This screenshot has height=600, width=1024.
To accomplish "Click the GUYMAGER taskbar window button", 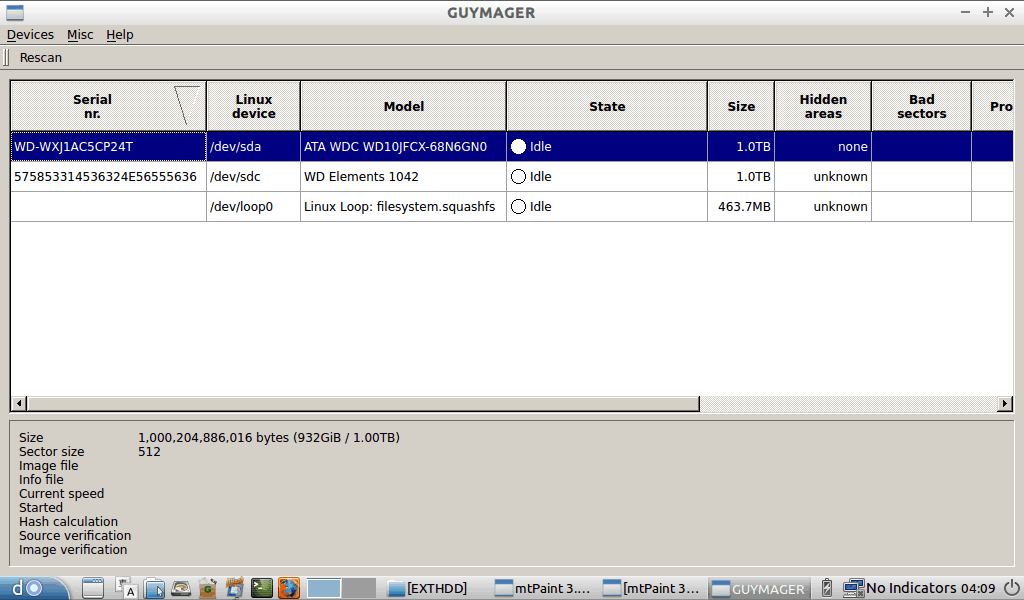I will point(759,588).
